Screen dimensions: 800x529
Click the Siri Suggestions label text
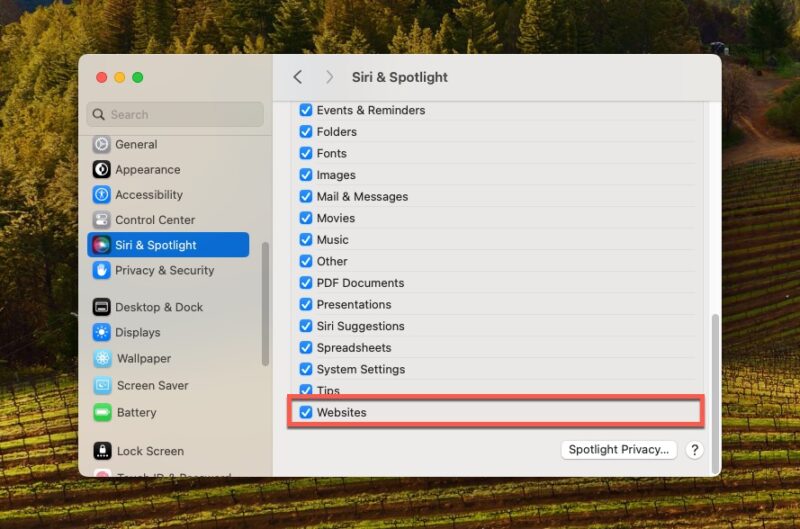pos(360,326)
